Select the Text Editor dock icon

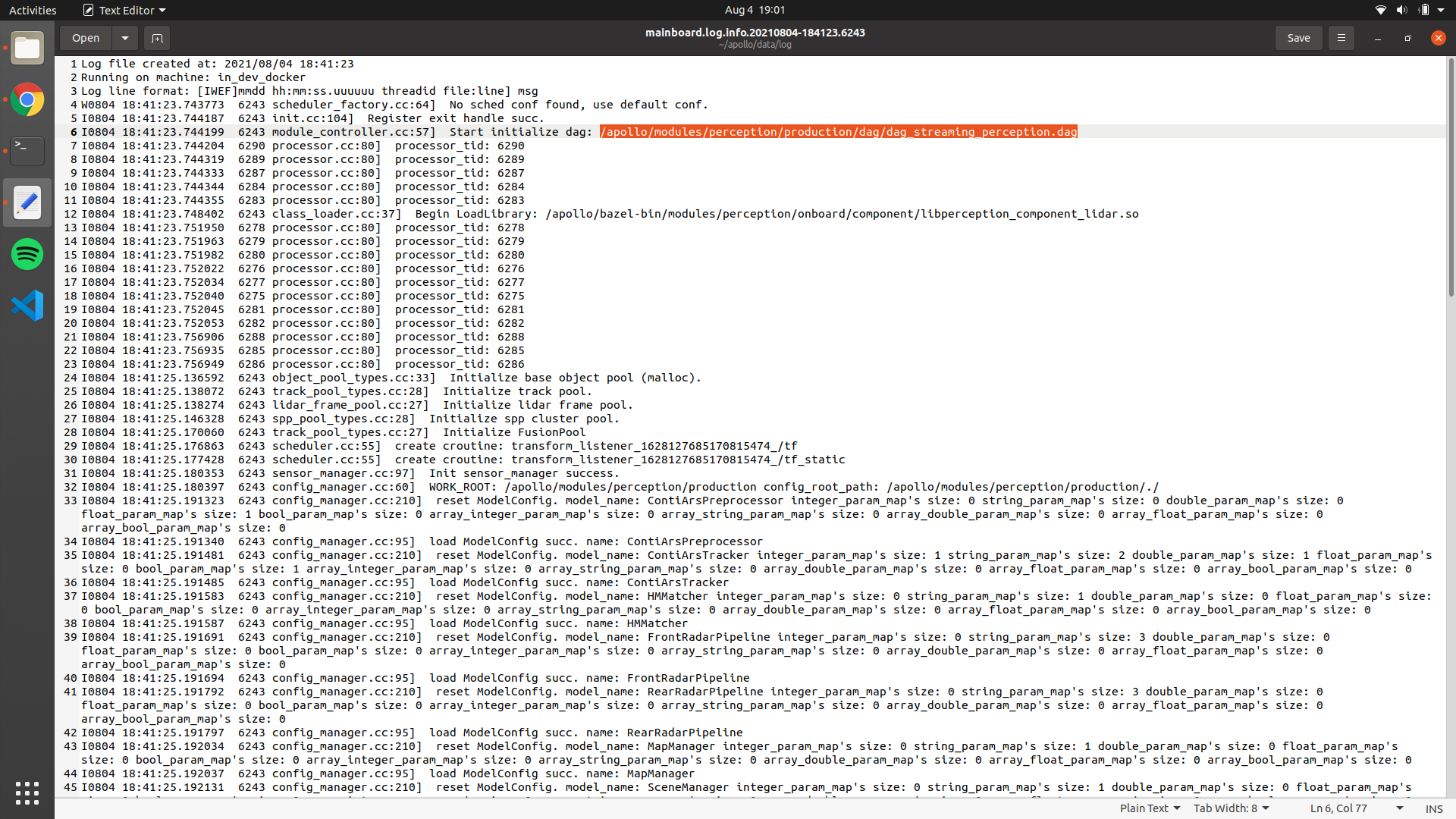[x=27, y=202]
